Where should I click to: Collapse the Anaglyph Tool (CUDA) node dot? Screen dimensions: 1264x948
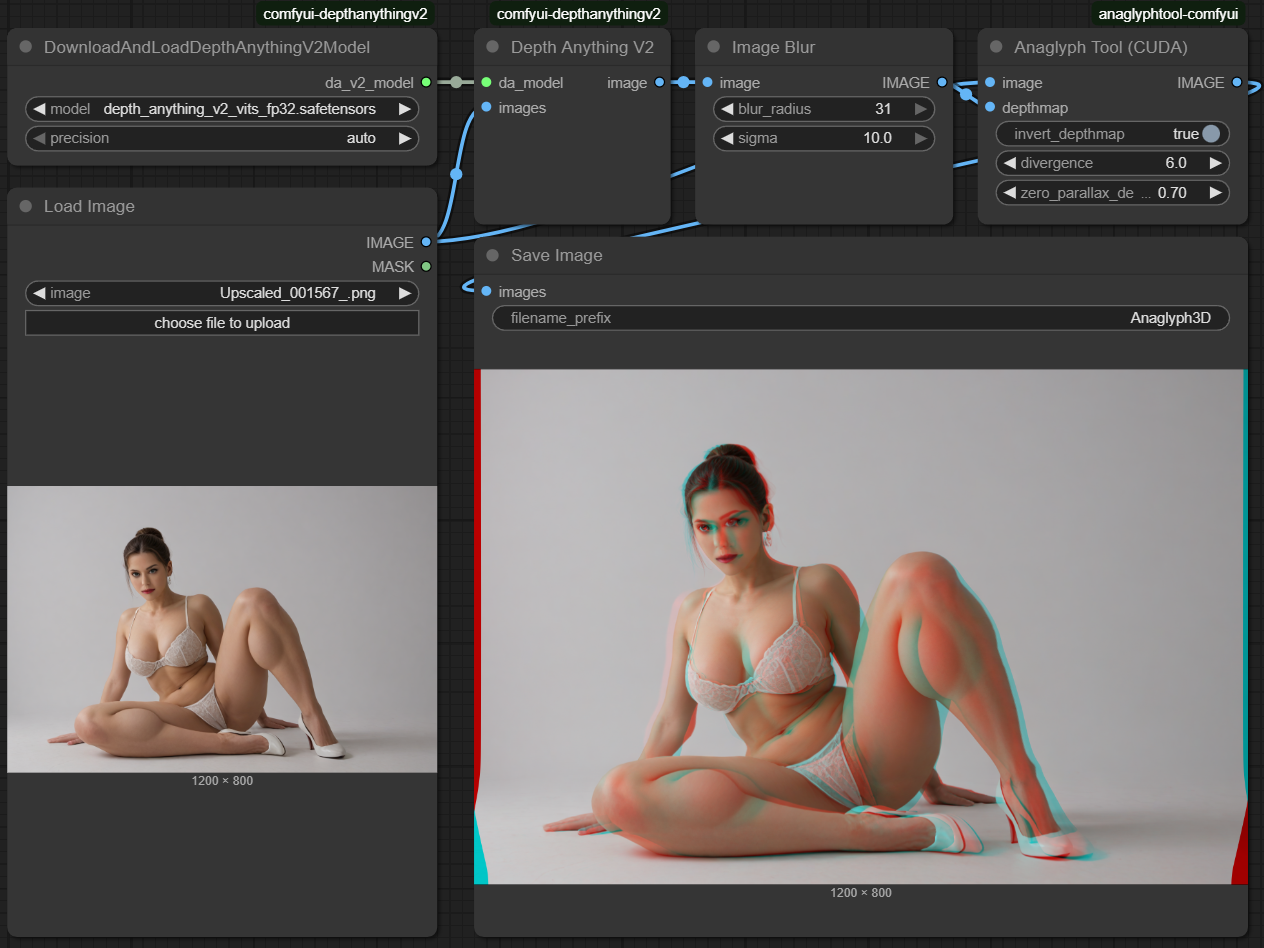coord(996,47)
